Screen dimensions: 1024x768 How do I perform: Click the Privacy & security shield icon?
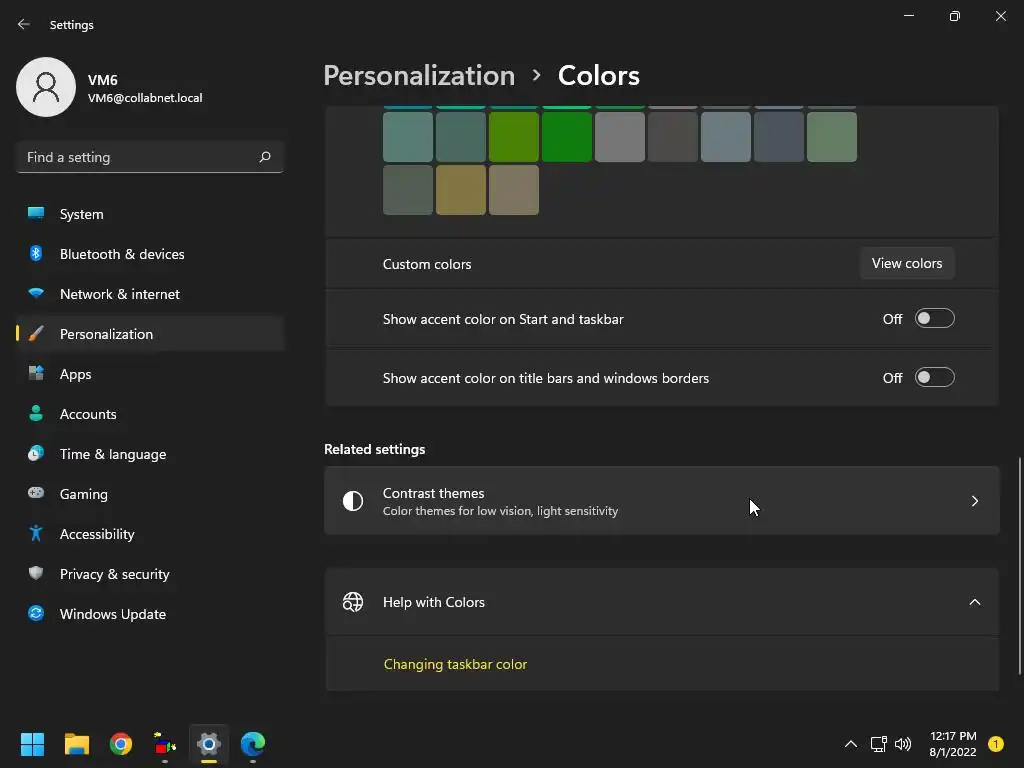pos(36,574)
